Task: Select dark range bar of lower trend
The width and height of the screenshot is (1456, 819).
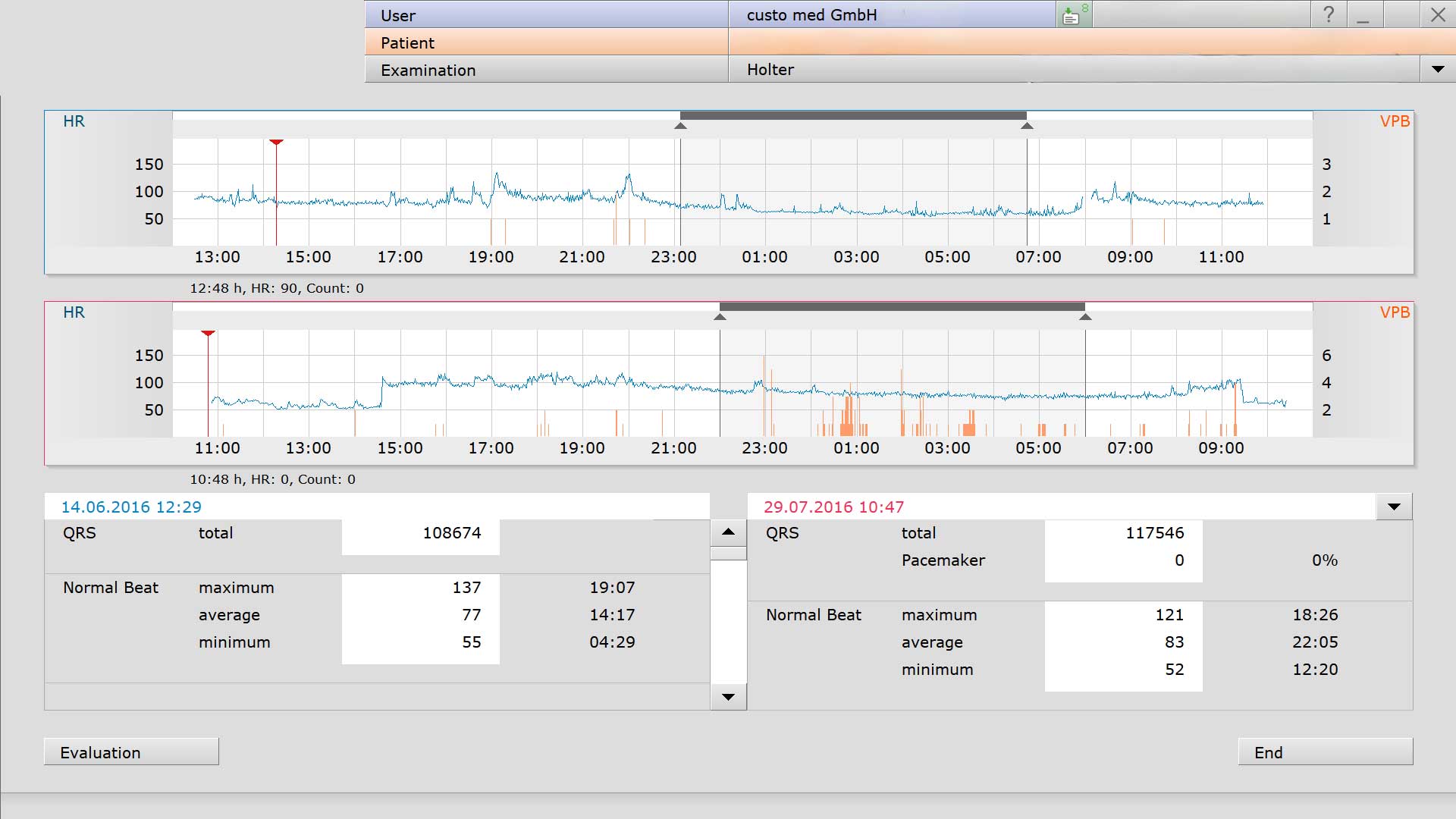Action: [x=902, y=307]
